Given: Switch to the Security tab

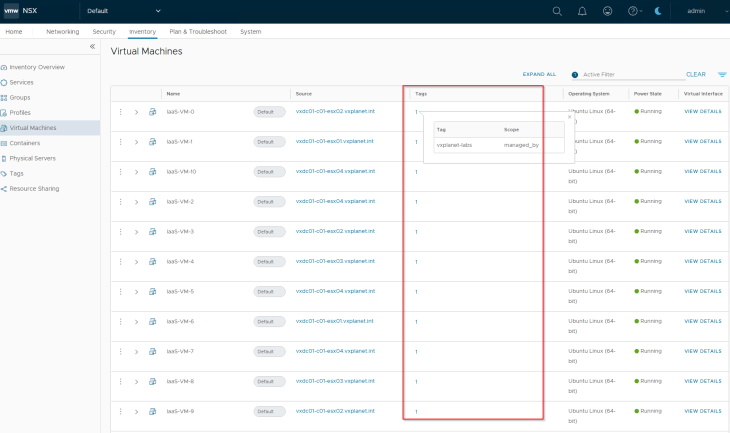Looking at the screenshot, I should tap(104, 32).
